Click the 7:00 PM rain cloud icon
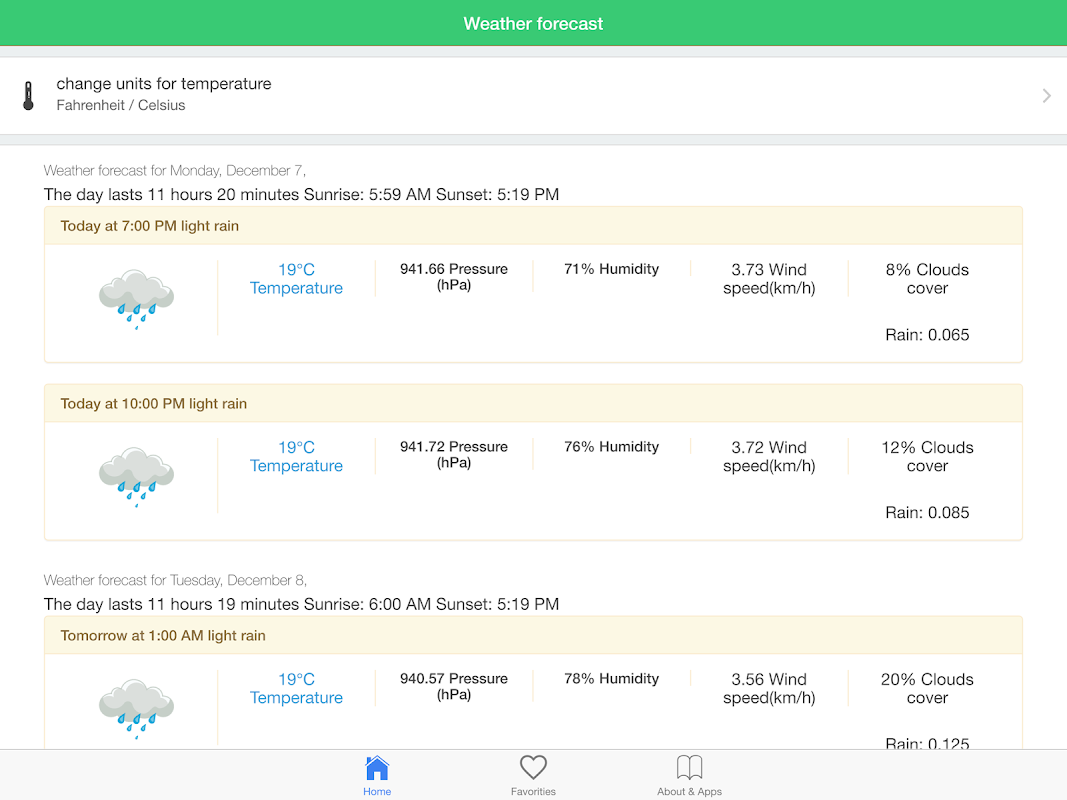1067x800 pixels. point(136,298)
